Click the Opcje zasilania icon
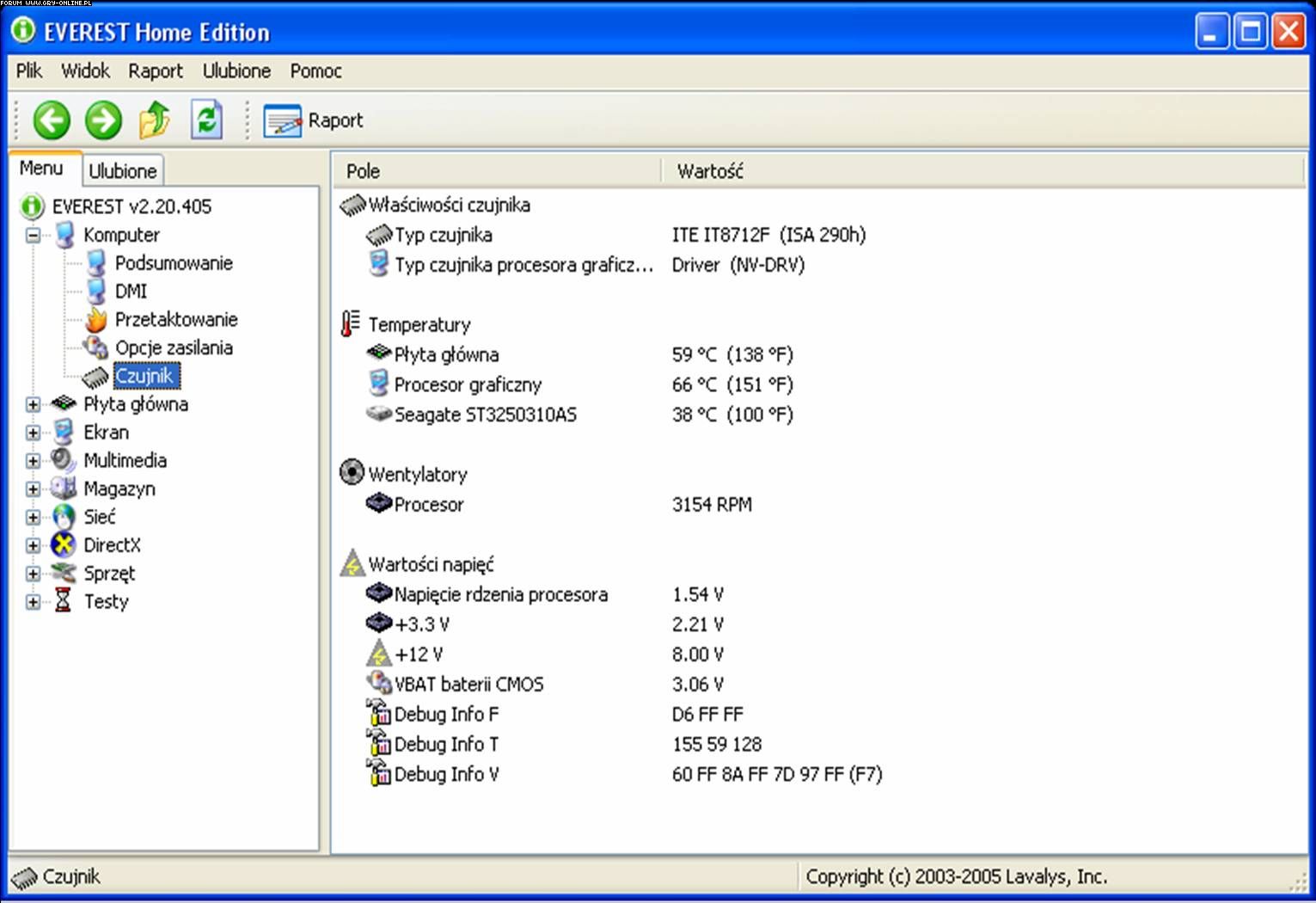 95,347
